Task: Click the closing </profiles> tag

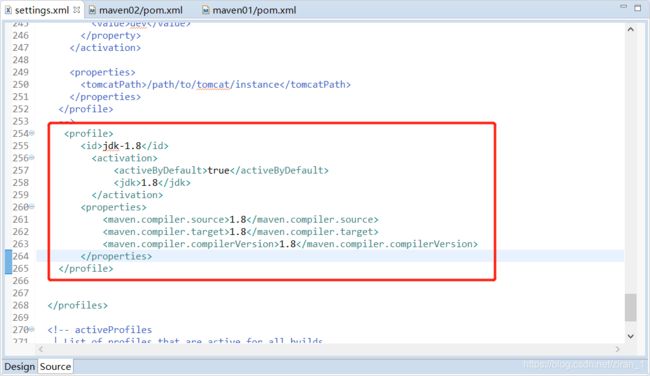Action: point(78,306)
